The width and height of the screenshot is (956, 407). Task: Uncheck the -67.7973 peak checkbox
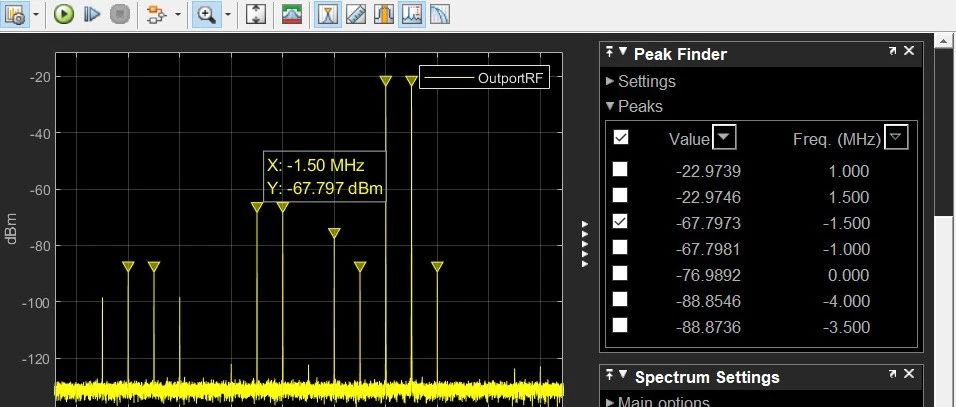click(x=620, y=222)
